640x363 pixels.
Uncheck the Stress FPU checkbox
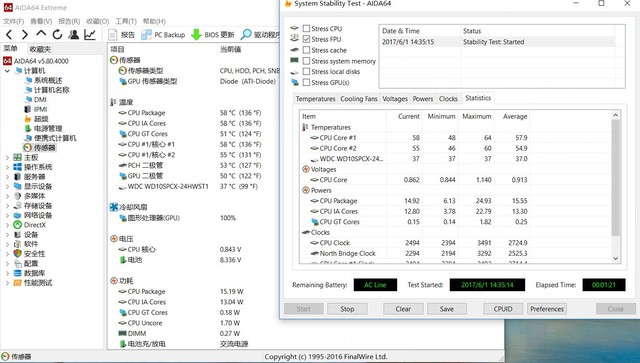point(306,39)
